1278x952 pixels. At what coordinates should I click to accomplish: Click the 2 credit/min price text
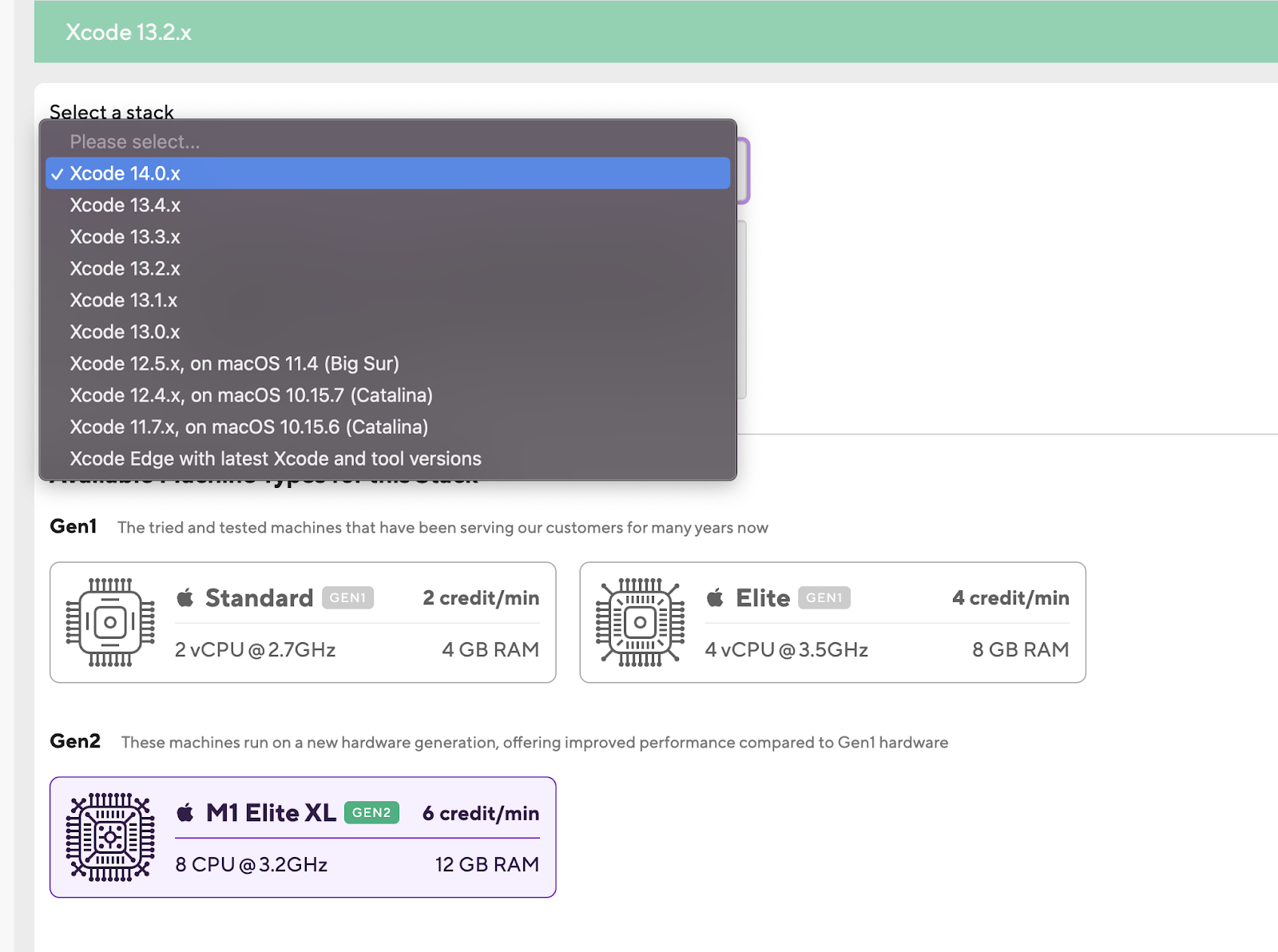point(481,597)
